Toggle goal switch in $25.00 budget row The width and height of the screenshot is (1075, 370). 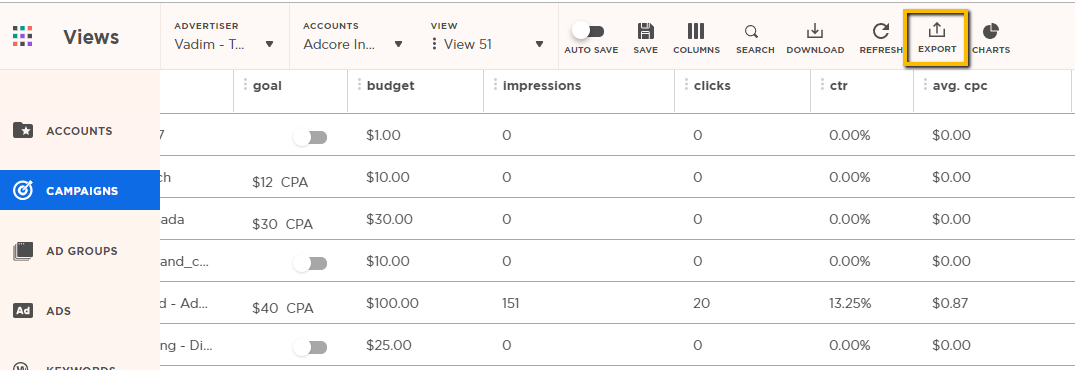click(x=310, y=347)
